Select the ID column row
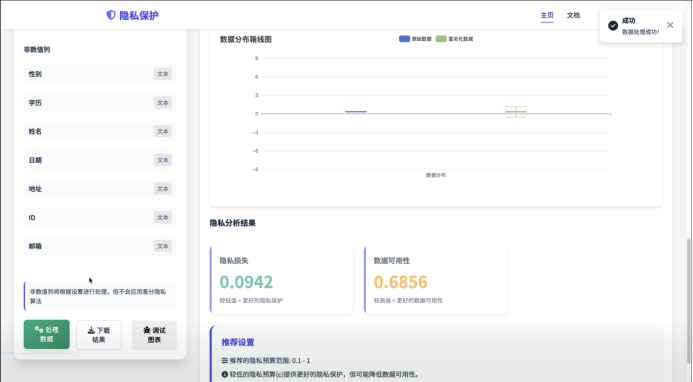693x382 pixels. click(x=100, y=218)
